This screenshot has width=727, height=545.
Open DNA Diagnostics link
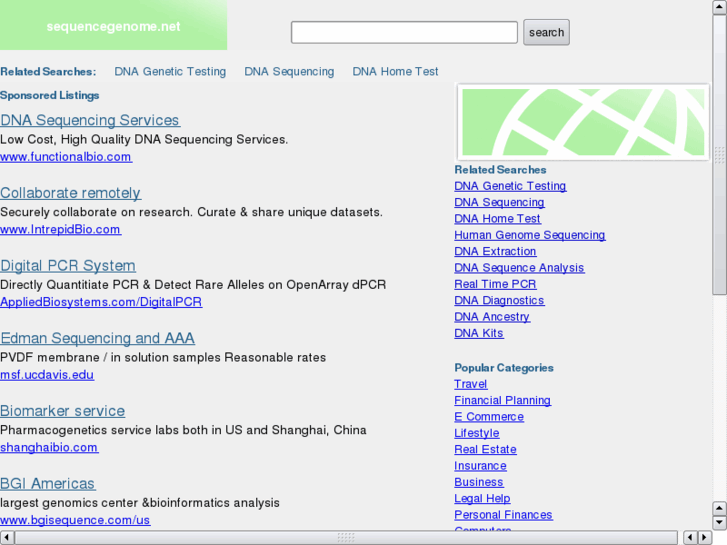tap(499, 301)
